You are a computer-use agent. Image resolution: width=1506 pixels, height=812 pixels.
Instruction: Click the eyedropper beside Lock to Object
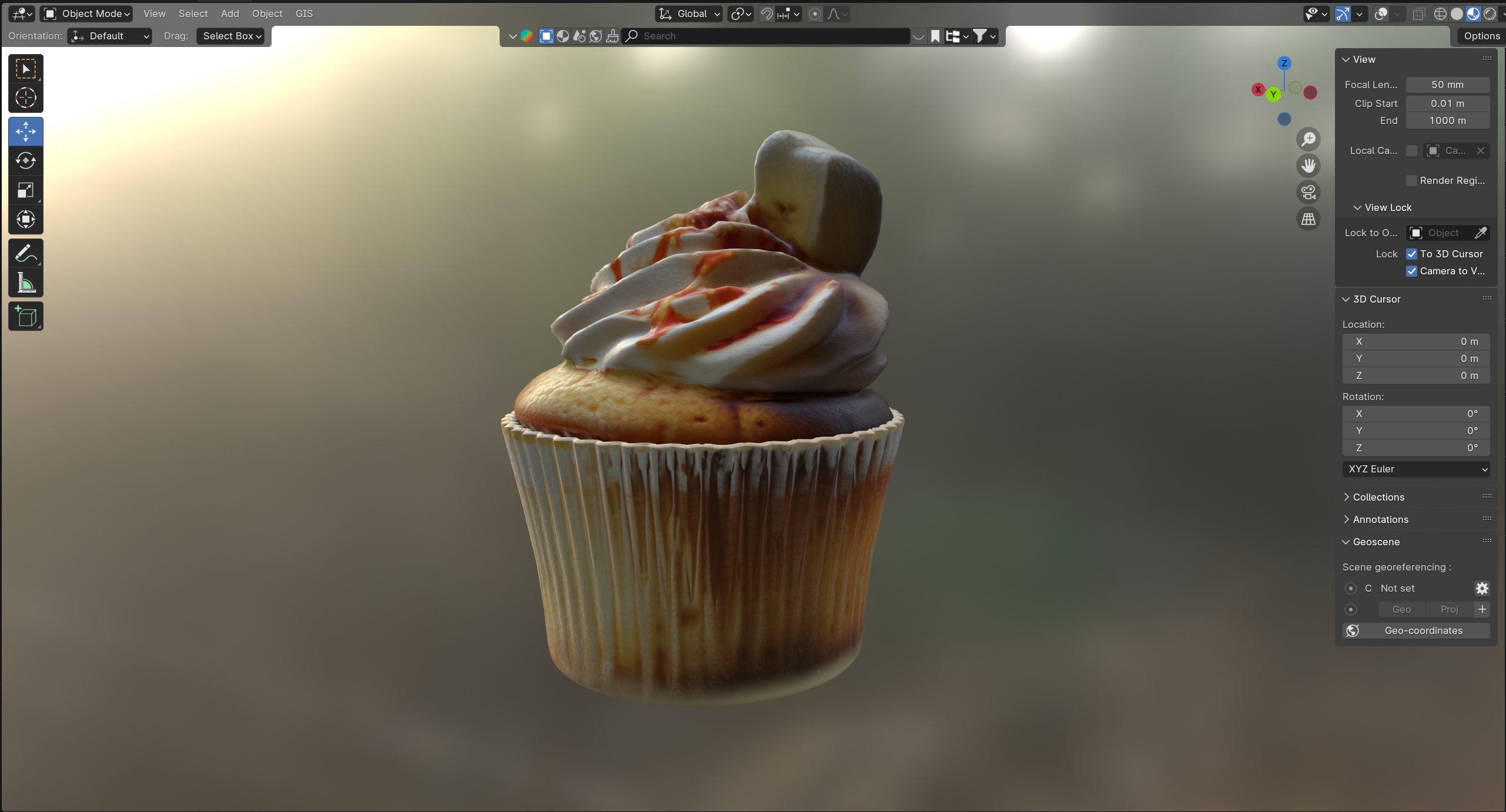(1480, 233)
